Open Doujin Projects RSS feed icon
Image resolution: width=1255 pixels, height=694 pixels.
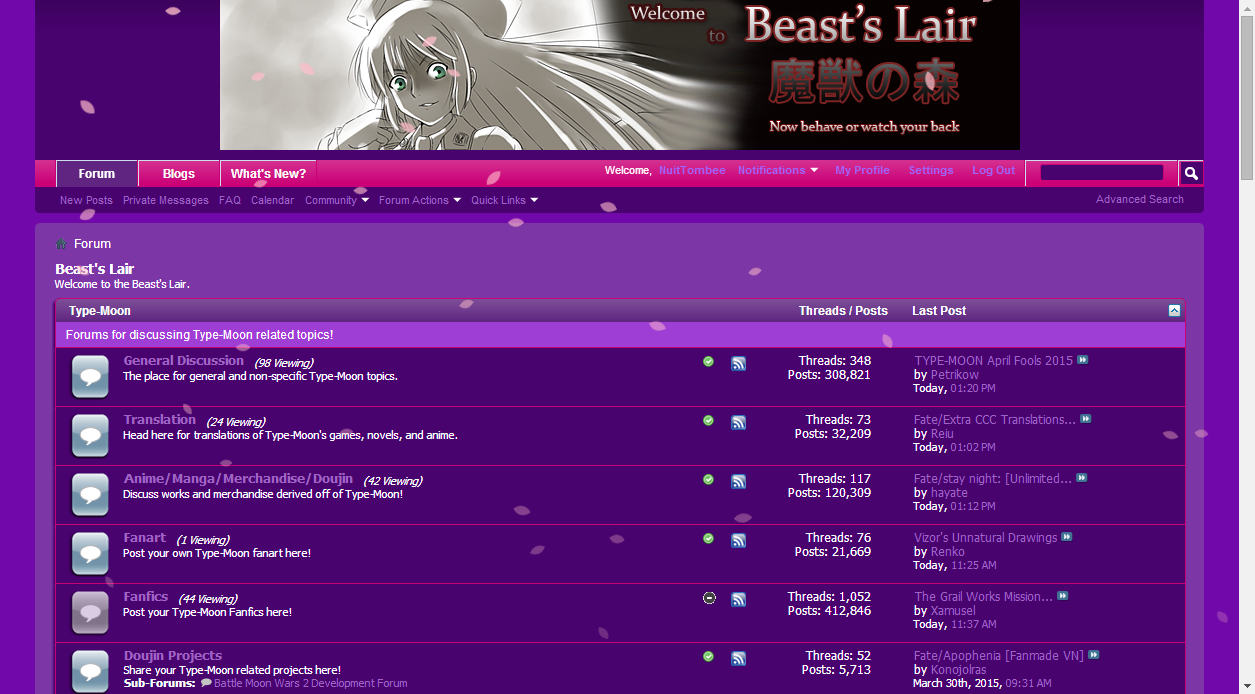tap(738, 659)
